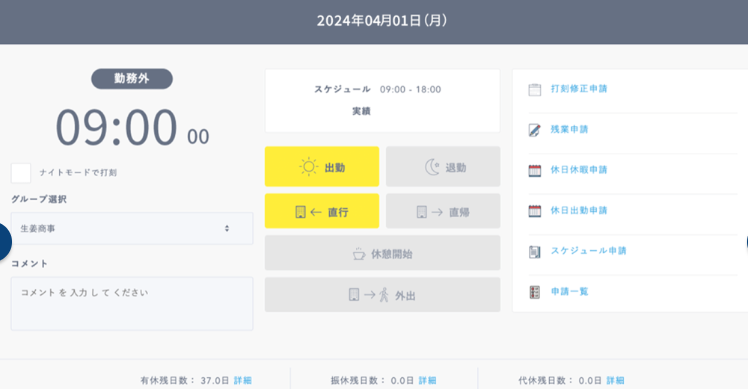748x389 pixels.
Task: Click the 外出 button
Action: pos(383,295)
